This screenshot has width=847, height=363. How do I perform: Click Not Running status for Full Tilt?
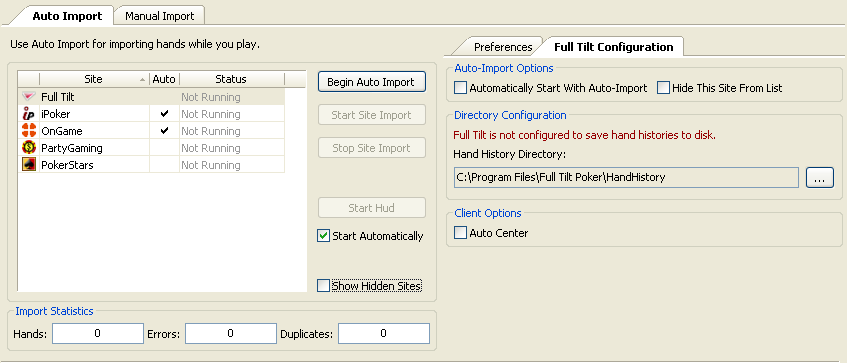(211, 97)
